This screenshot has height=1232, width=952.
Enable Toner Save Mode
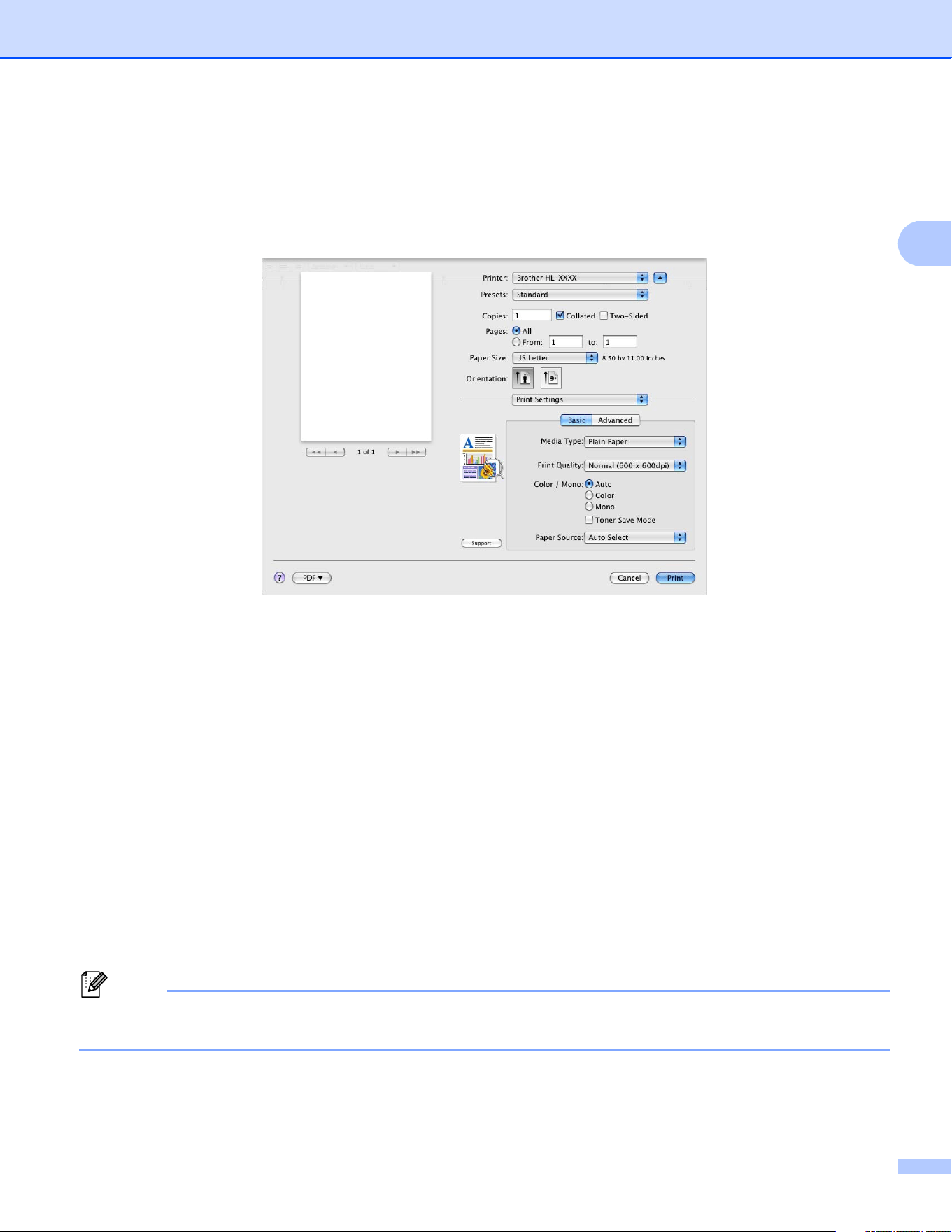click(x=589, y=520)
